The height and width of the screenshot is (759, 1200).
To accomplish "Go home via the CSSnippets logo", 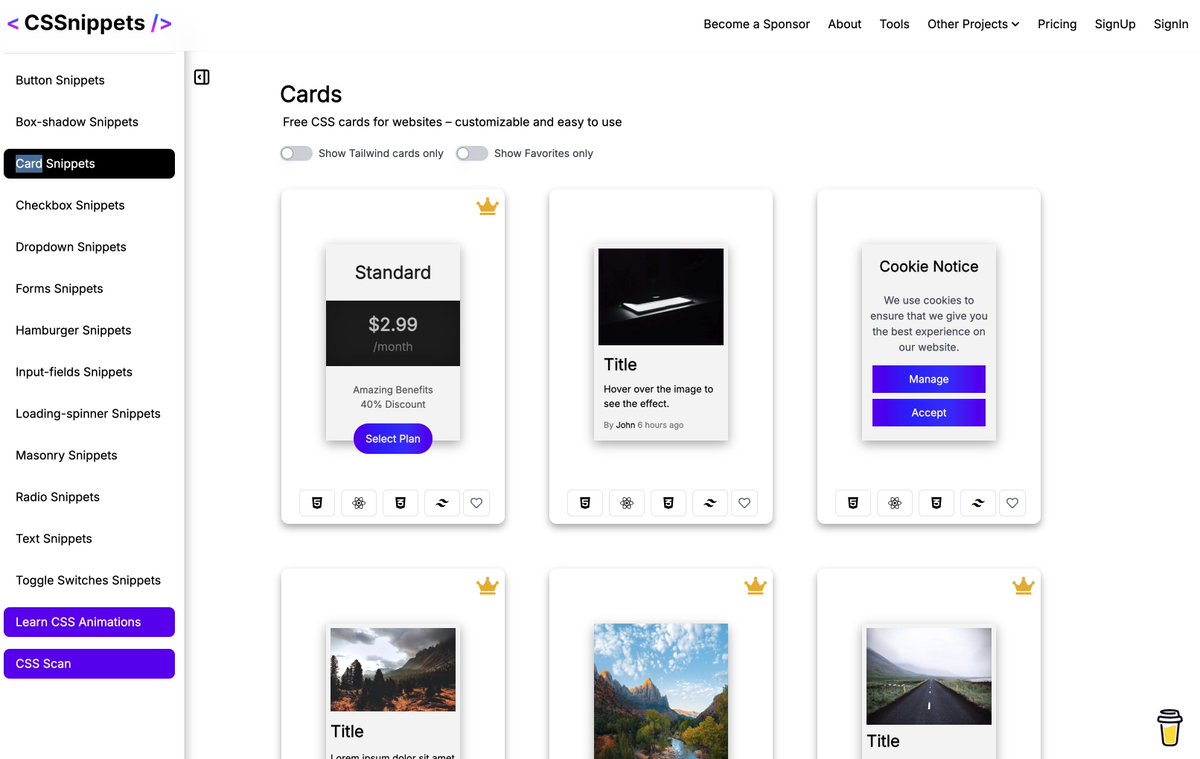I will pos(89,23).
